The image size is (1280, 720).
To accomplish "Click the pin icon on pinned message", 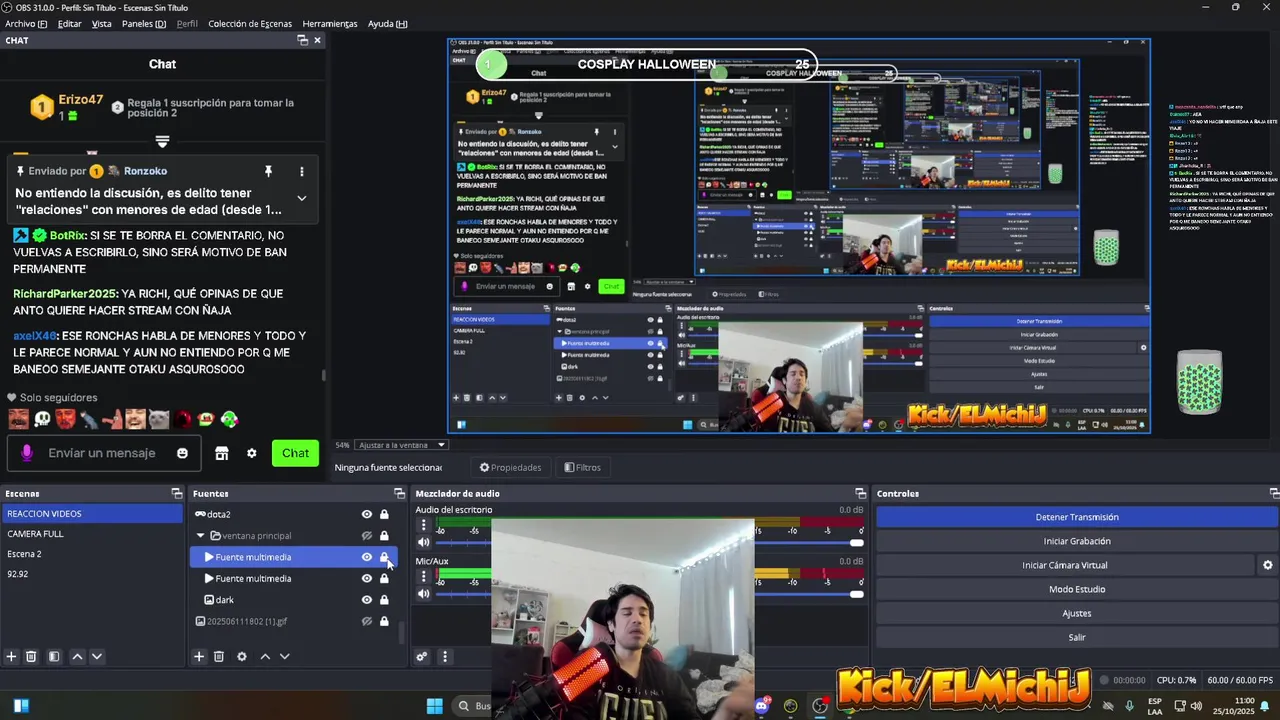I will [268, 171].
